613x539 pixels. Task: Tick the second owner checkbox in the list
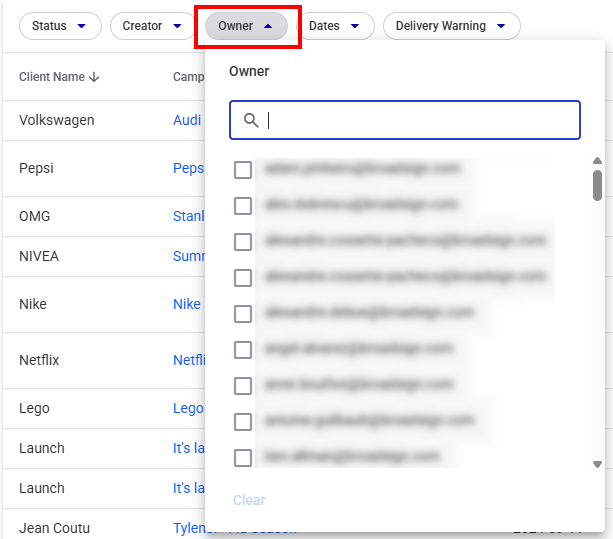pos(243,206)
